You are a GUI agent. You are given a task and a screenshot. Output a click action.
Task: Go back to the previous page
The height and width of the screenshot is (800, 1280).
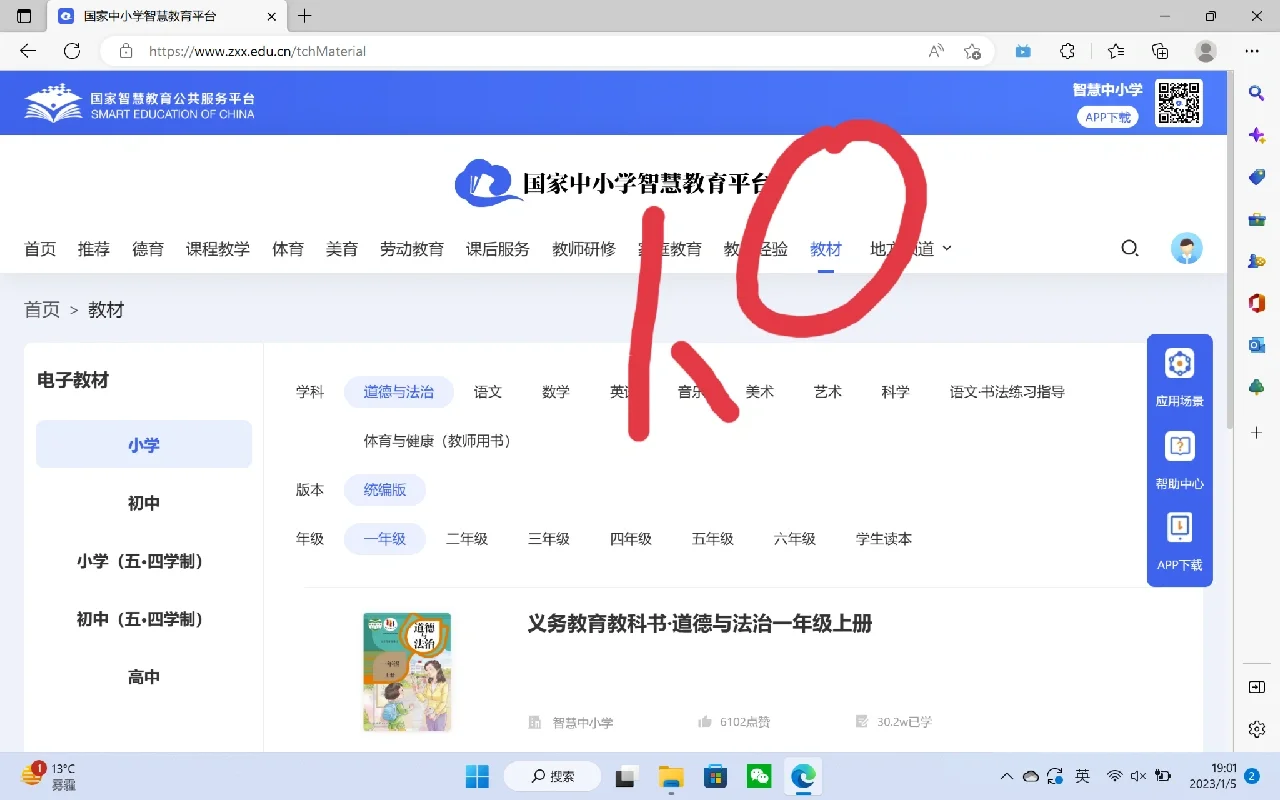(28, 51)
